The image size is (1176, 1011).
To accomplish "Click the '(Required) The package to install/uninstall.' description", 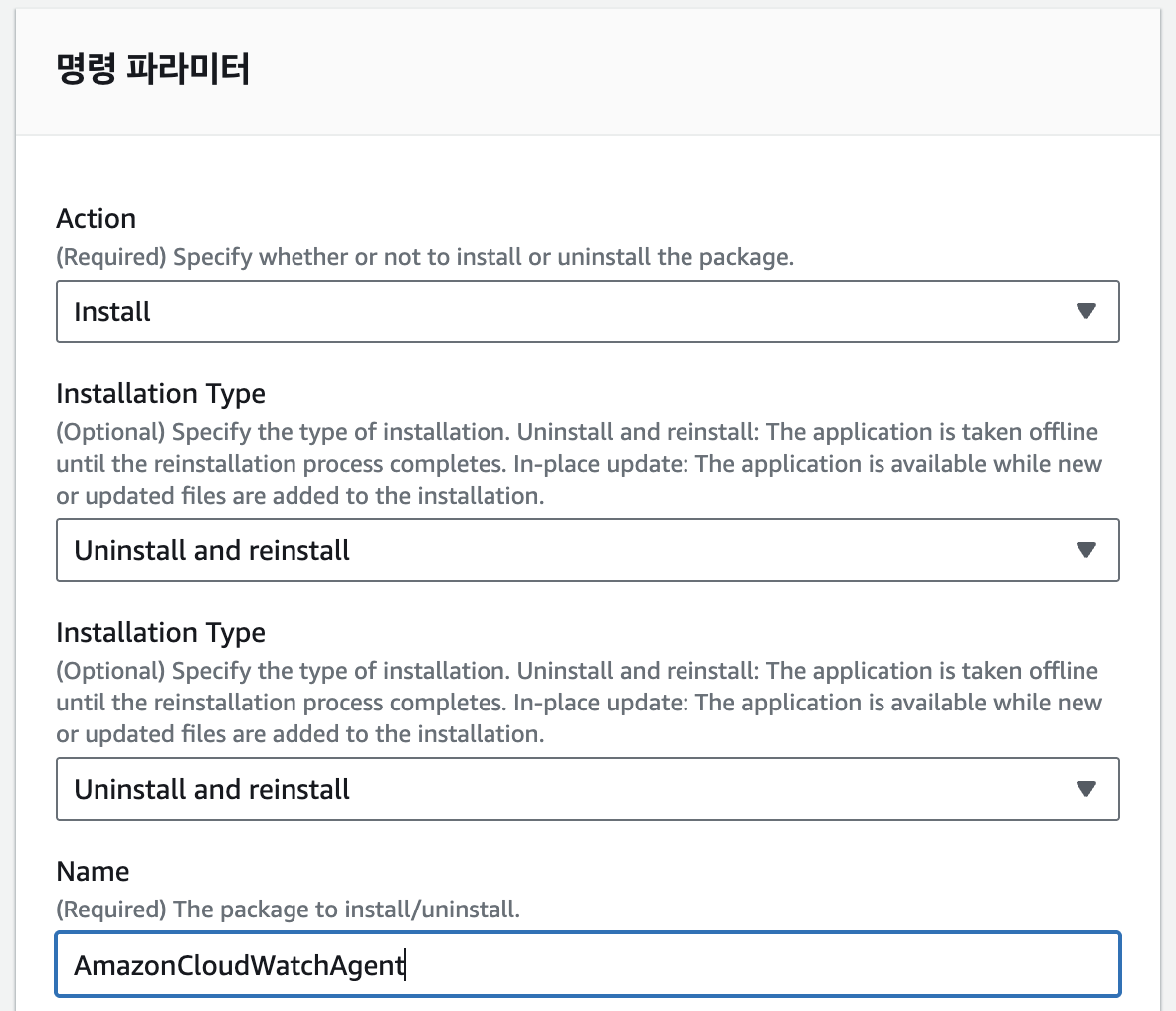I will coord(288,909).
